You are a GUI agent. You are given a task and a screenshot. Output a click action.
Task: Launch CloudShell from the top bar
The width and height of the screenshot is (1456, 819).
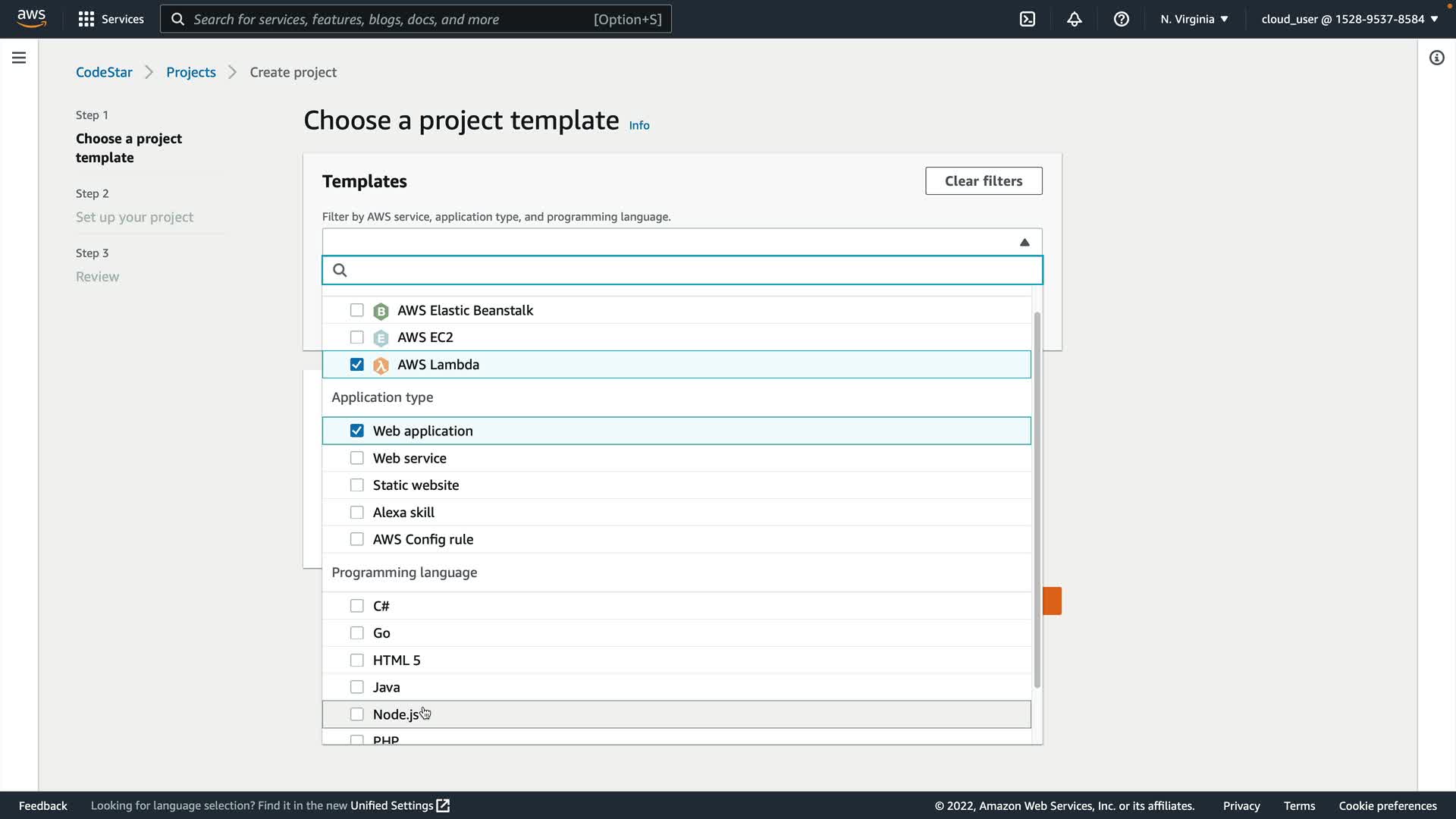click(1028, 19)
